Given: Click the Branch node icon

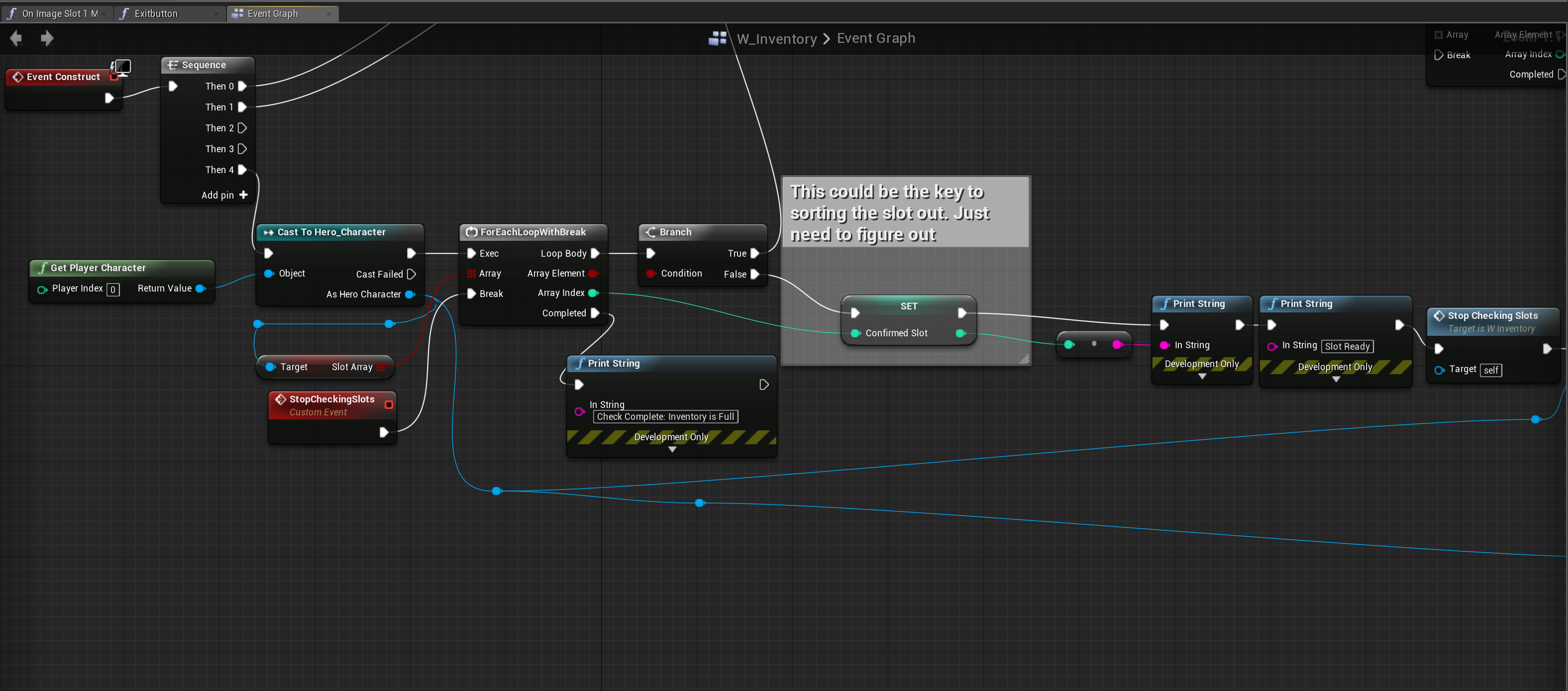Looking at the screenshot, I should click(651, 232).
